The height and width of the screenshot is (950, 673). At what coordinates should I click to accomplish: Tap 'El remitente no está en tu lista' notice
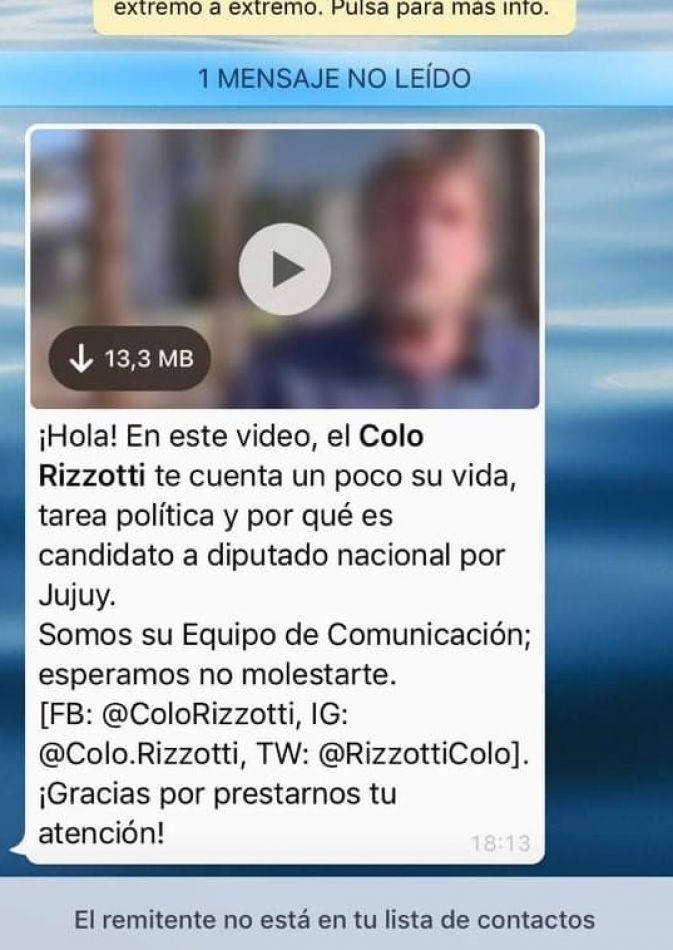(334, 920)
